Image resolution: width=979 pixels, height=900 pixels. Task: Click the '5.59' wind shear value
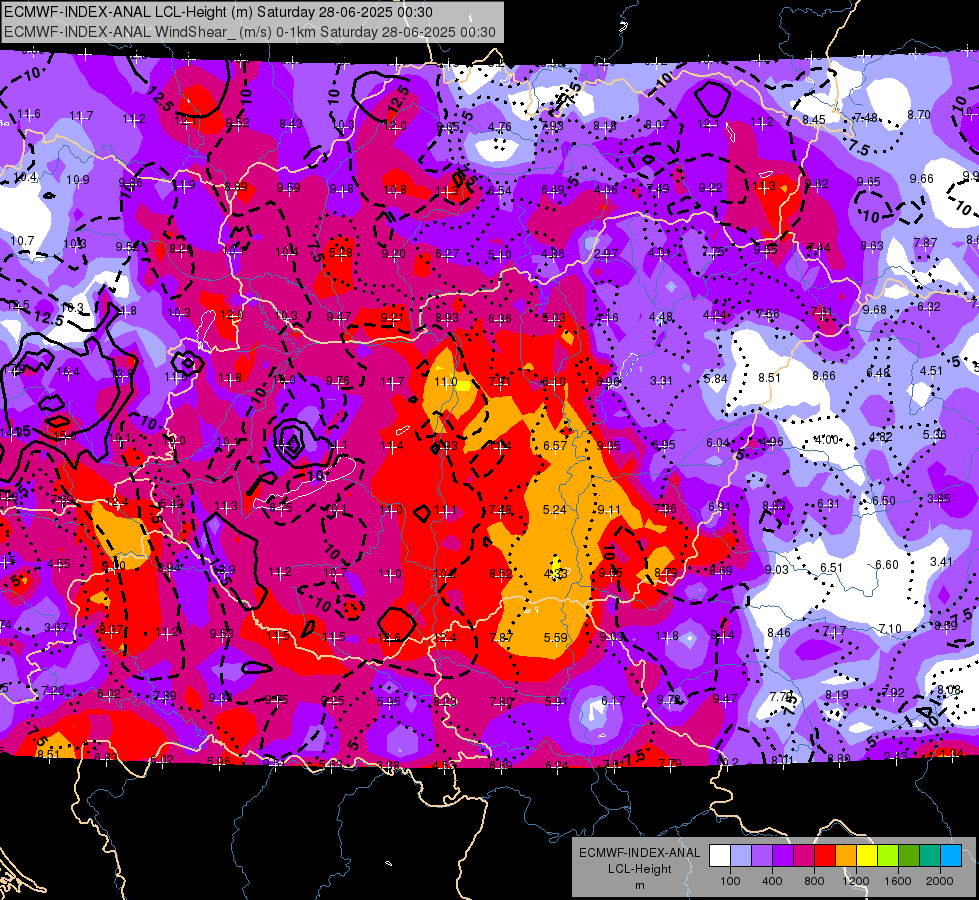tap(556, 638)
